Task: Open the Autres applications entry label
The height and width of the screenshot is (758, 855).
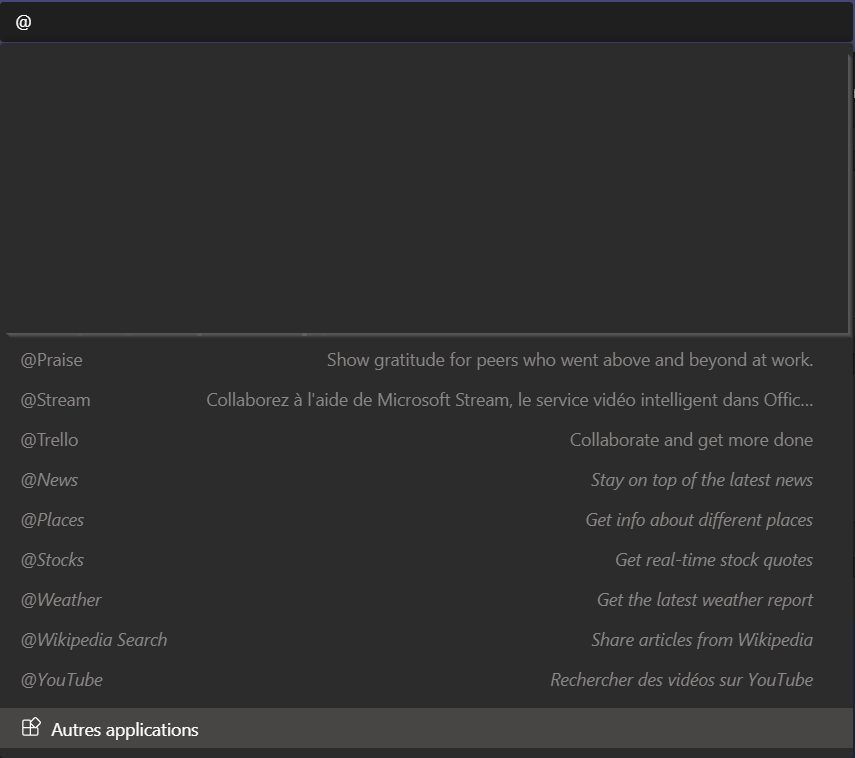Action: 124,730
